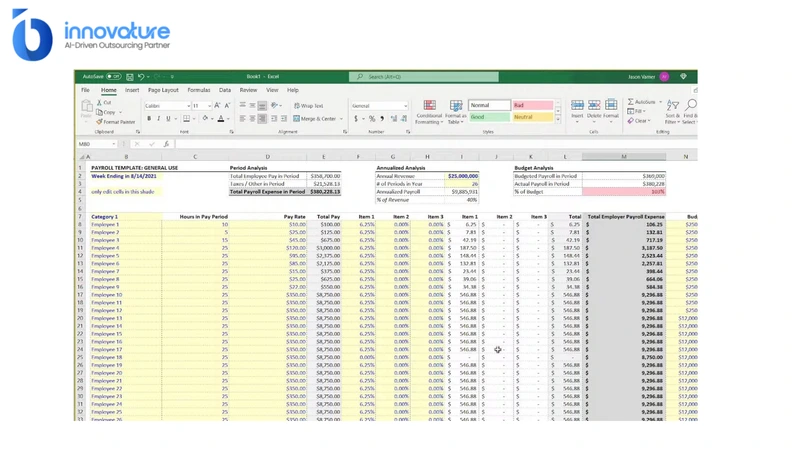
Task: Apply the Neutral cell style swatch
Action: [533, 117]
